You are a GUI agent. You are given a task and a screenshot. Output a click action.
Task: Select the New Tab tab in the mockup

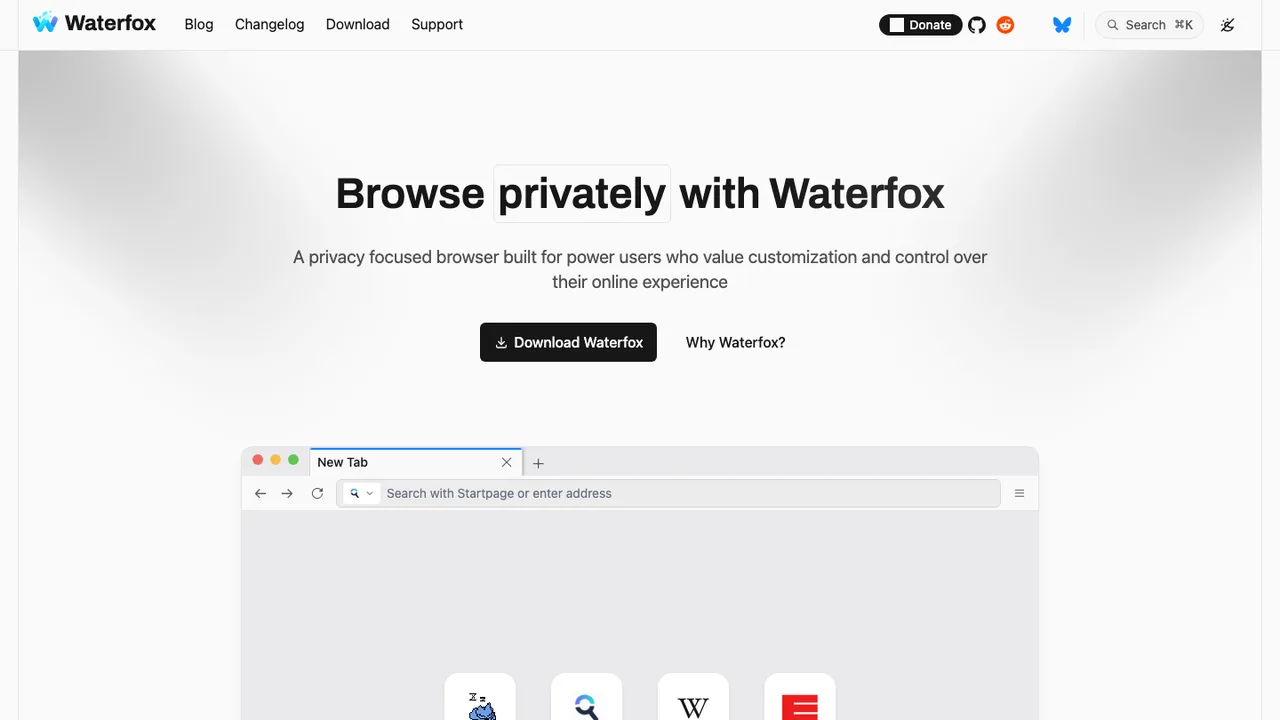(416, 462)
